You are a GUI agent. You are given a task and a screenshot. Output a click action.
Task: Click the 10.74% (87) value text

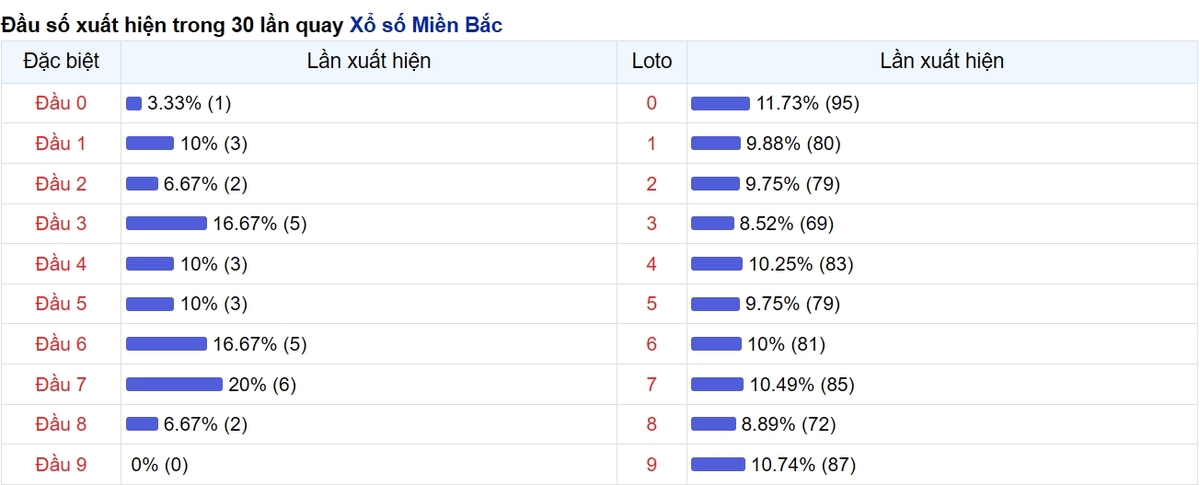(803, 464)
